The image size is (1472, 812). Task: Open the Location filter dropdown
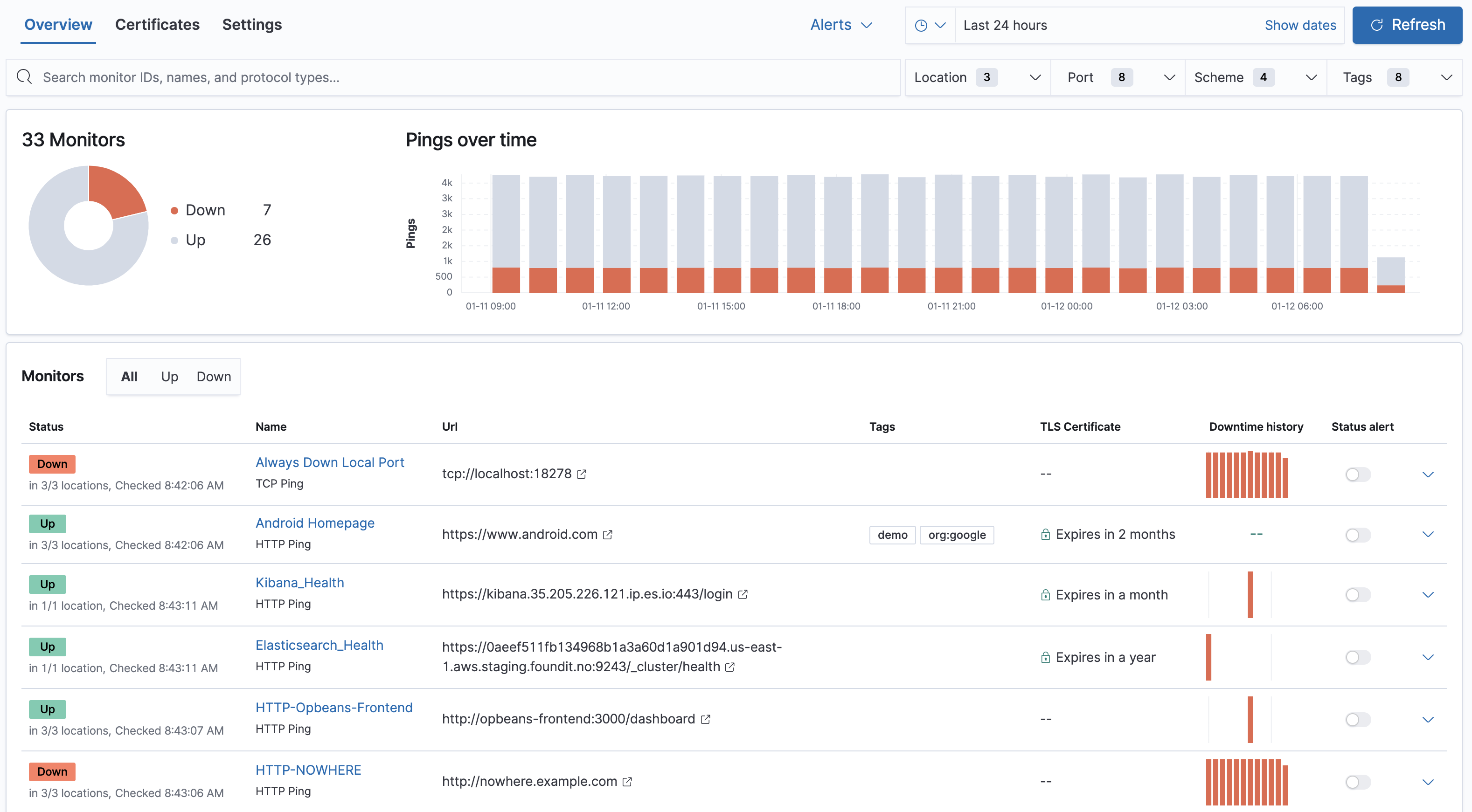point(978,77)
